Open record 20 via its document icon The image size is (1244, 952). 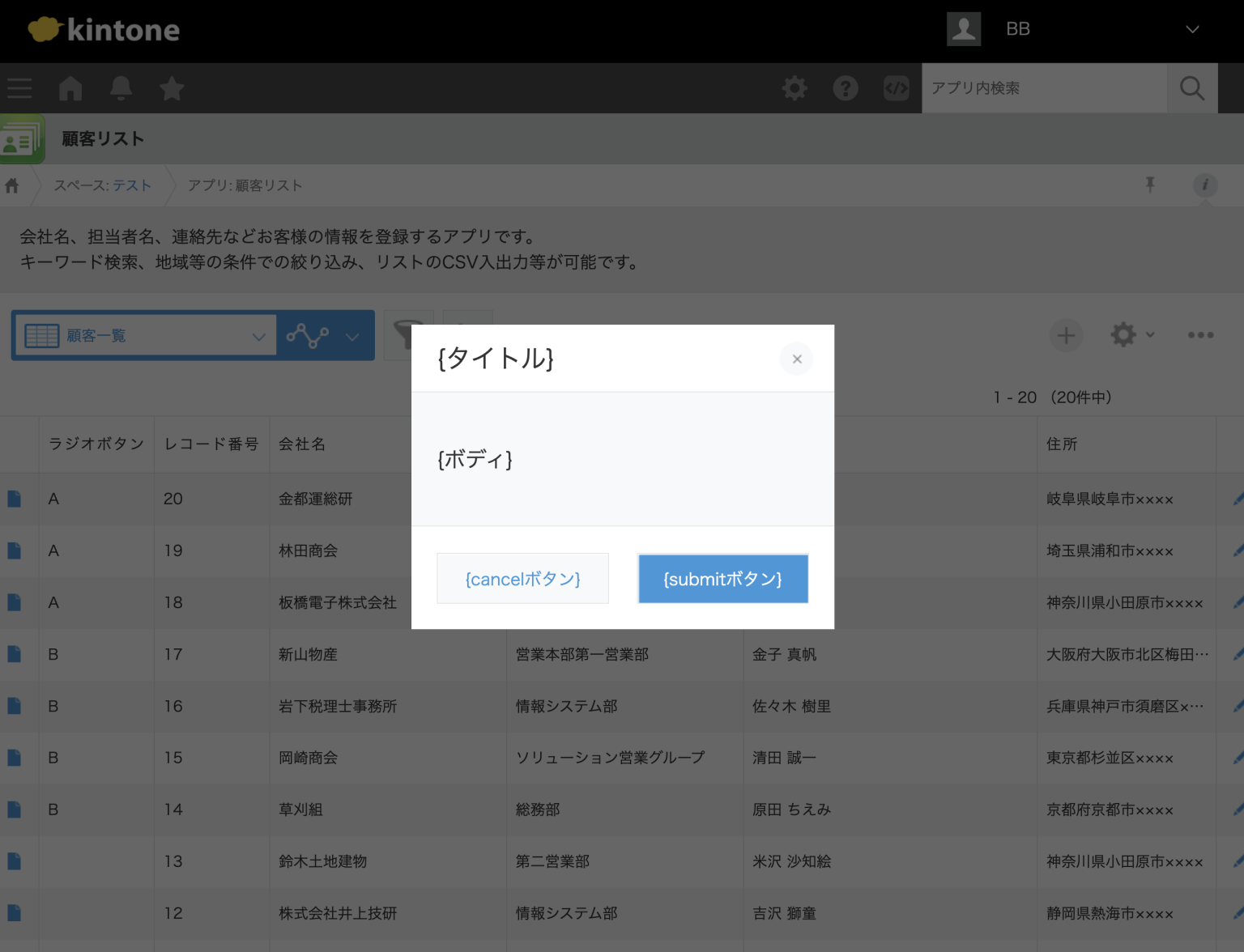(14, 499)
